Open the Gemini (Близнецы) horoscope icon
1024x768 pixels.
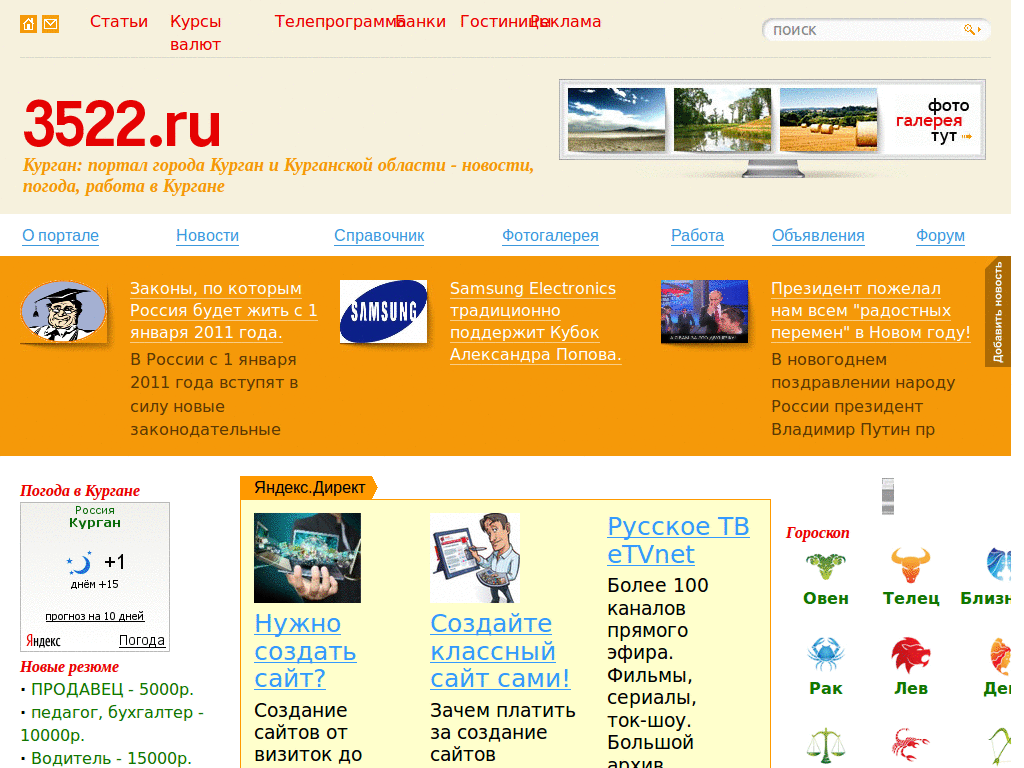(998, 565)
